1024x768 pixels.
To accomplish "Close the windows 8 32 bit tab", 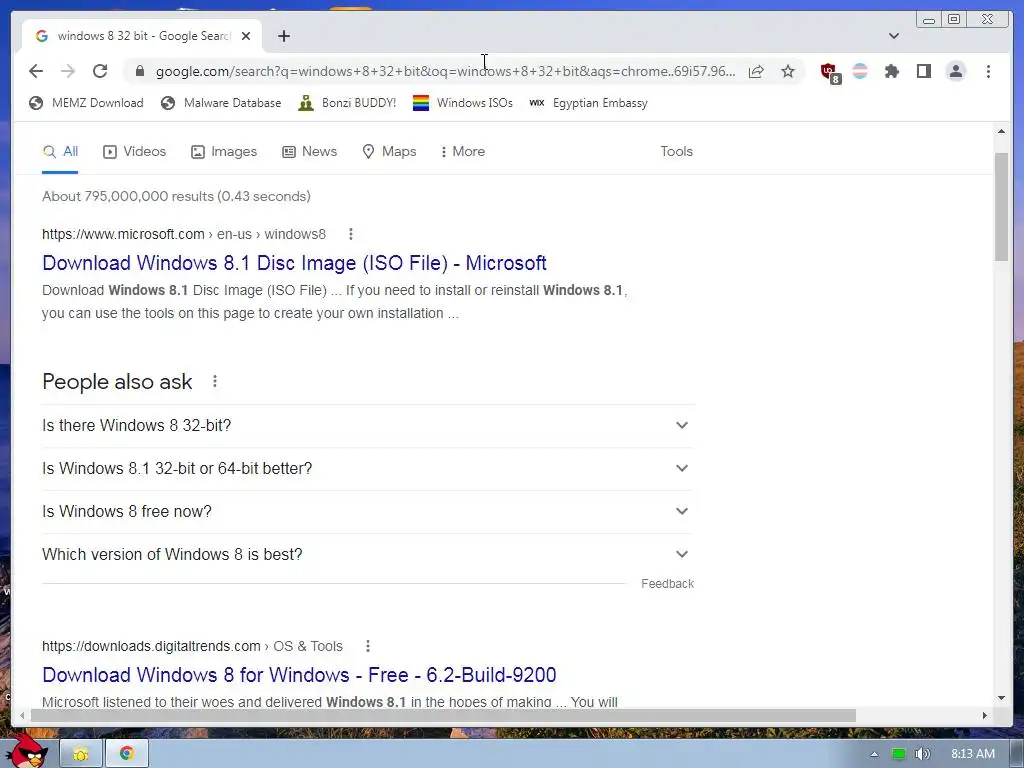I will [246, 36].
